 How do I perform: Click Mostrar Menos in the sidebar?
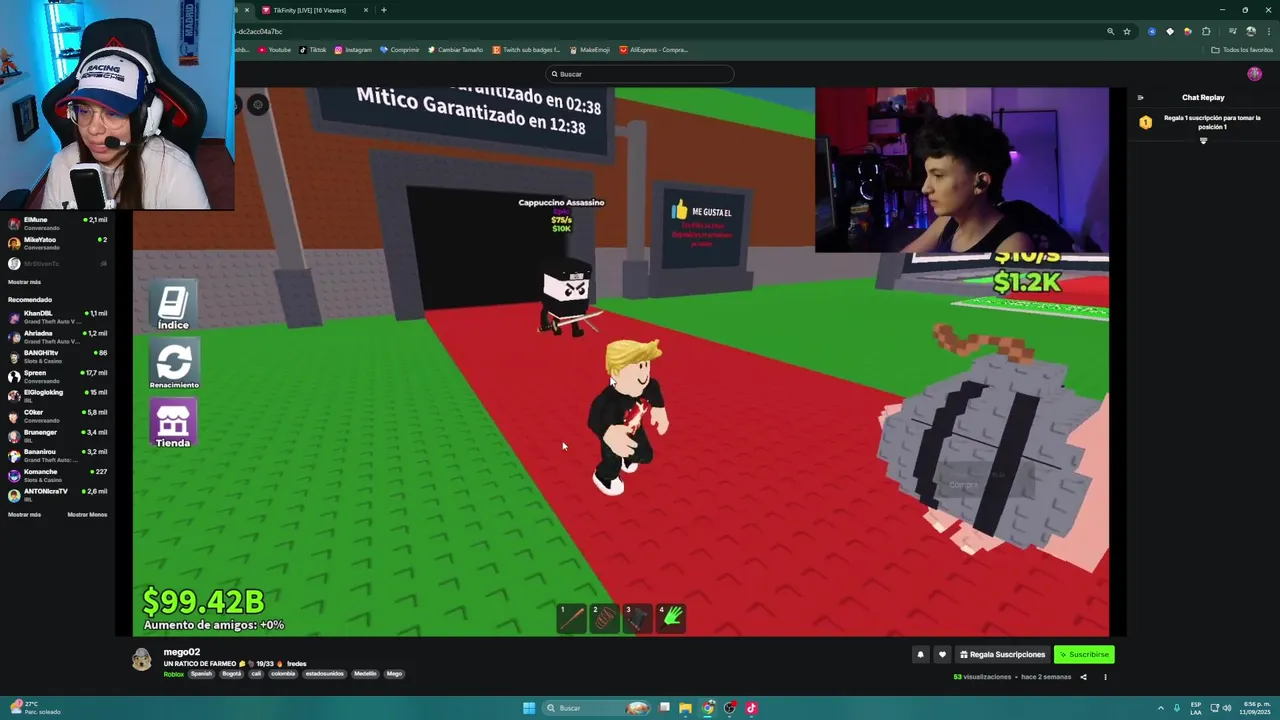(x=87, y=515)
